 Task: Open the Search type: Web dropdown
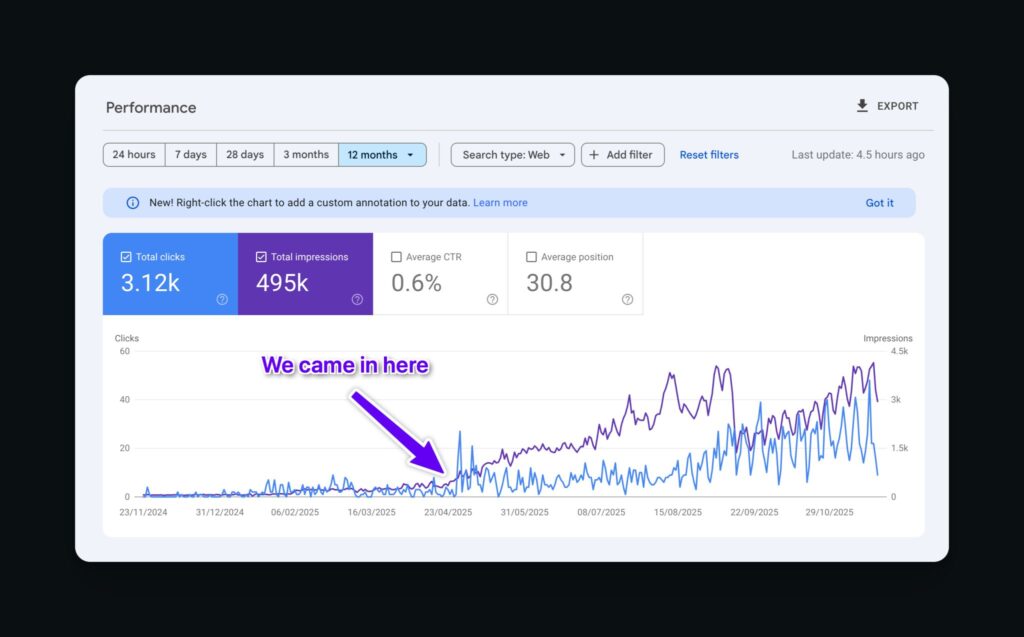pyautogui.click(x=512, y=155)
